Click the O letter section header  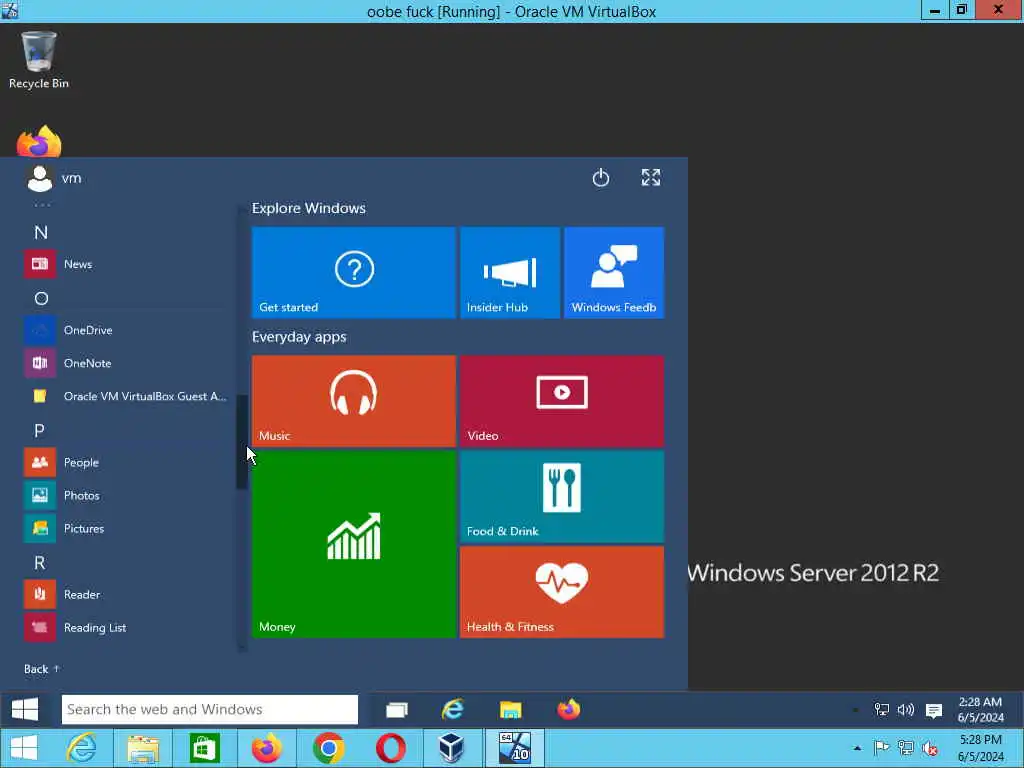(41, 298)
